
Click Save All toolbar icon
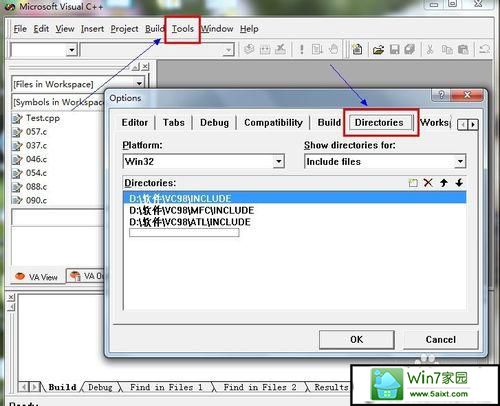(x=410, y=50)
